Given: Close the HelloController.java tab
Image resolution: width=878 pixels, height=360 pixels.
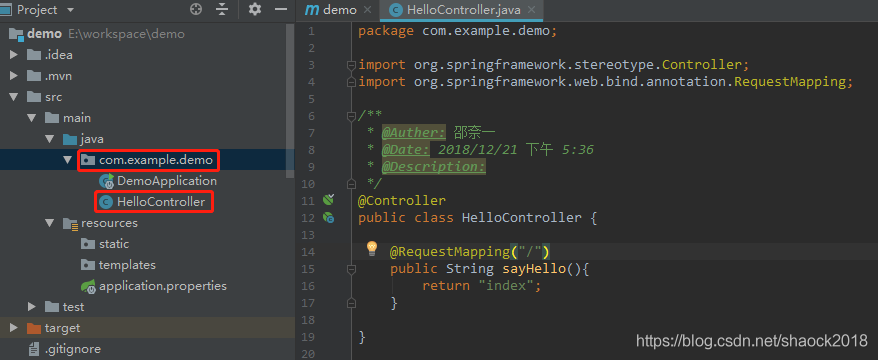Looking at the screenshot, I should pos(531,10).
